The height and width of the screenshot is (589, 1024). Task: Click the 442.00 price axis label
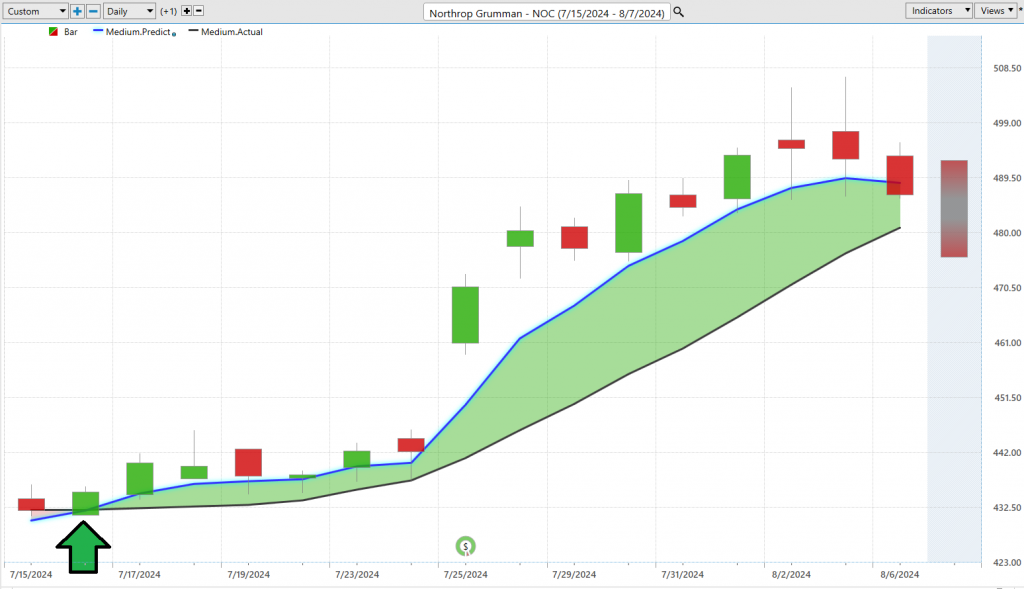(x=1007, y=452)
